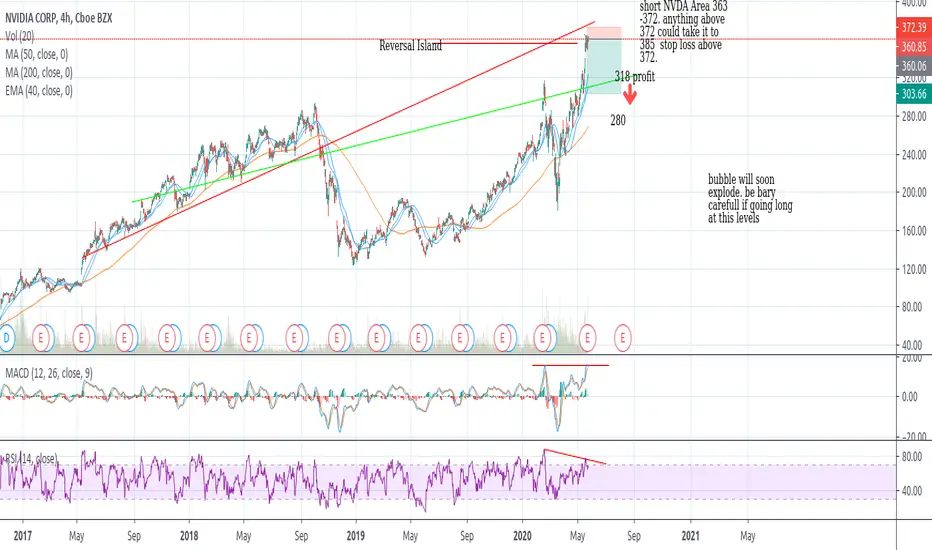This screenshot has width=932, height=550.
Task: Click the red 372.39 price label
Action: tap(914, 27)
